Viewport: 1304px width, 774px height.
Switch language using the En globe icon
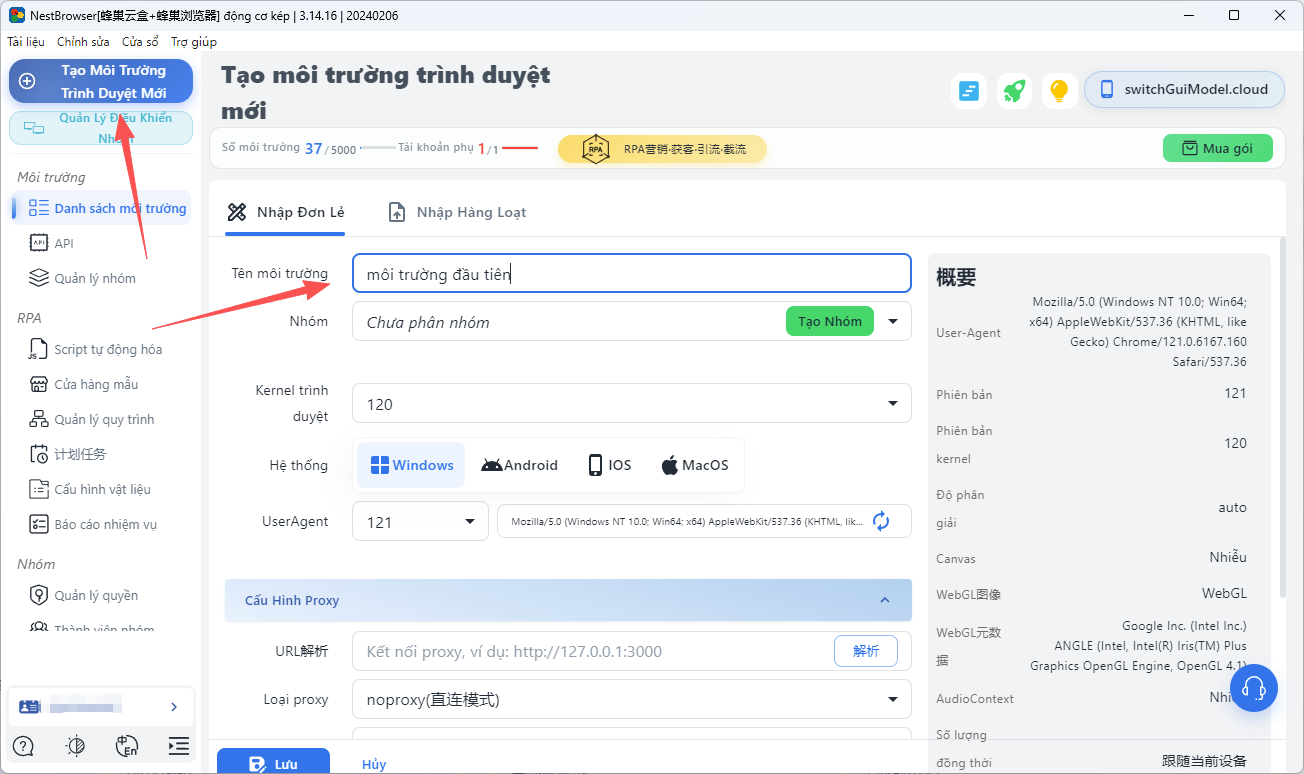tap(128, 746)
